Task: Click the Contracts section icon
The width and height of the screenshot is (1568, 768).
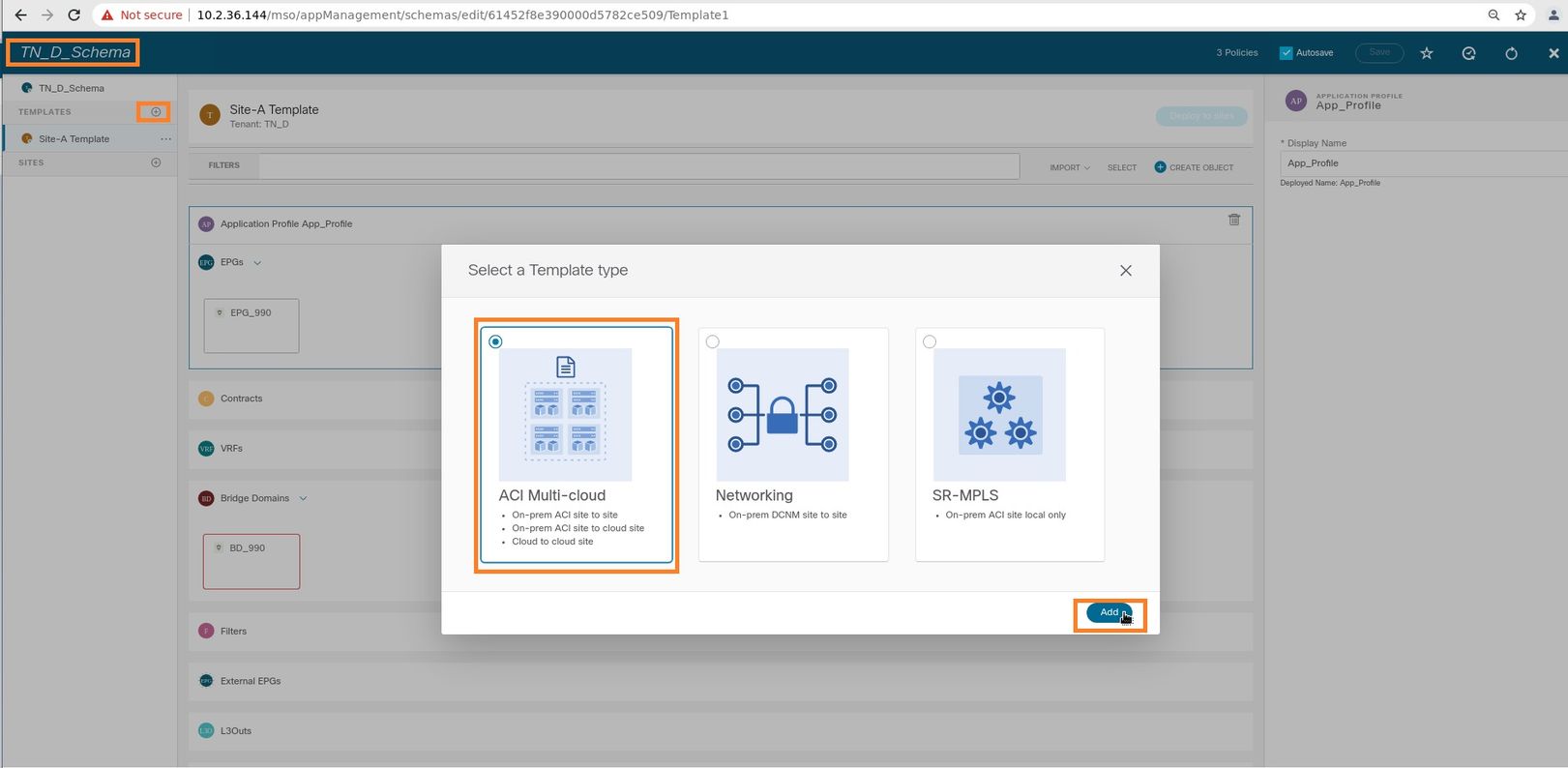Action: tap(206, 399)
